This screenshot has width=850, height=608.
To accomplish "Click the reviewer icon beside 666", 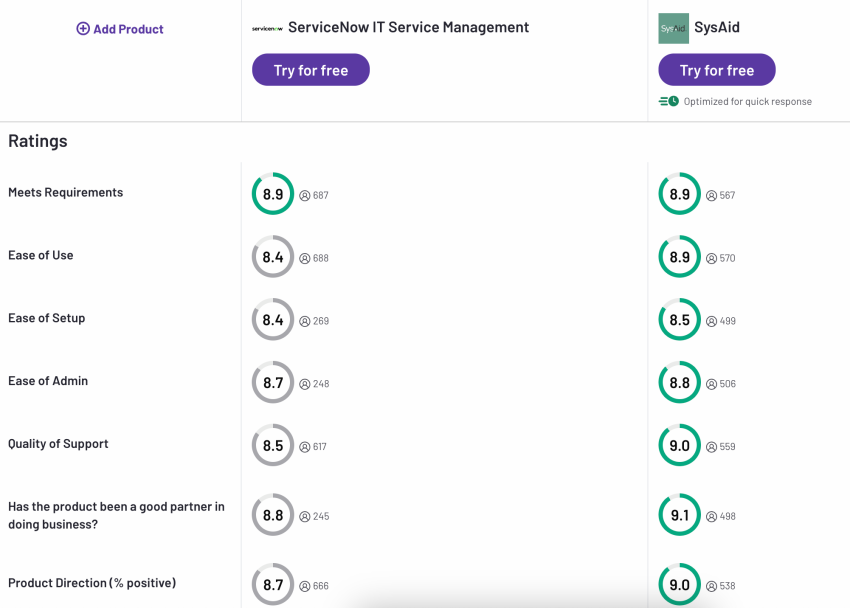I will tap(305, 586).
